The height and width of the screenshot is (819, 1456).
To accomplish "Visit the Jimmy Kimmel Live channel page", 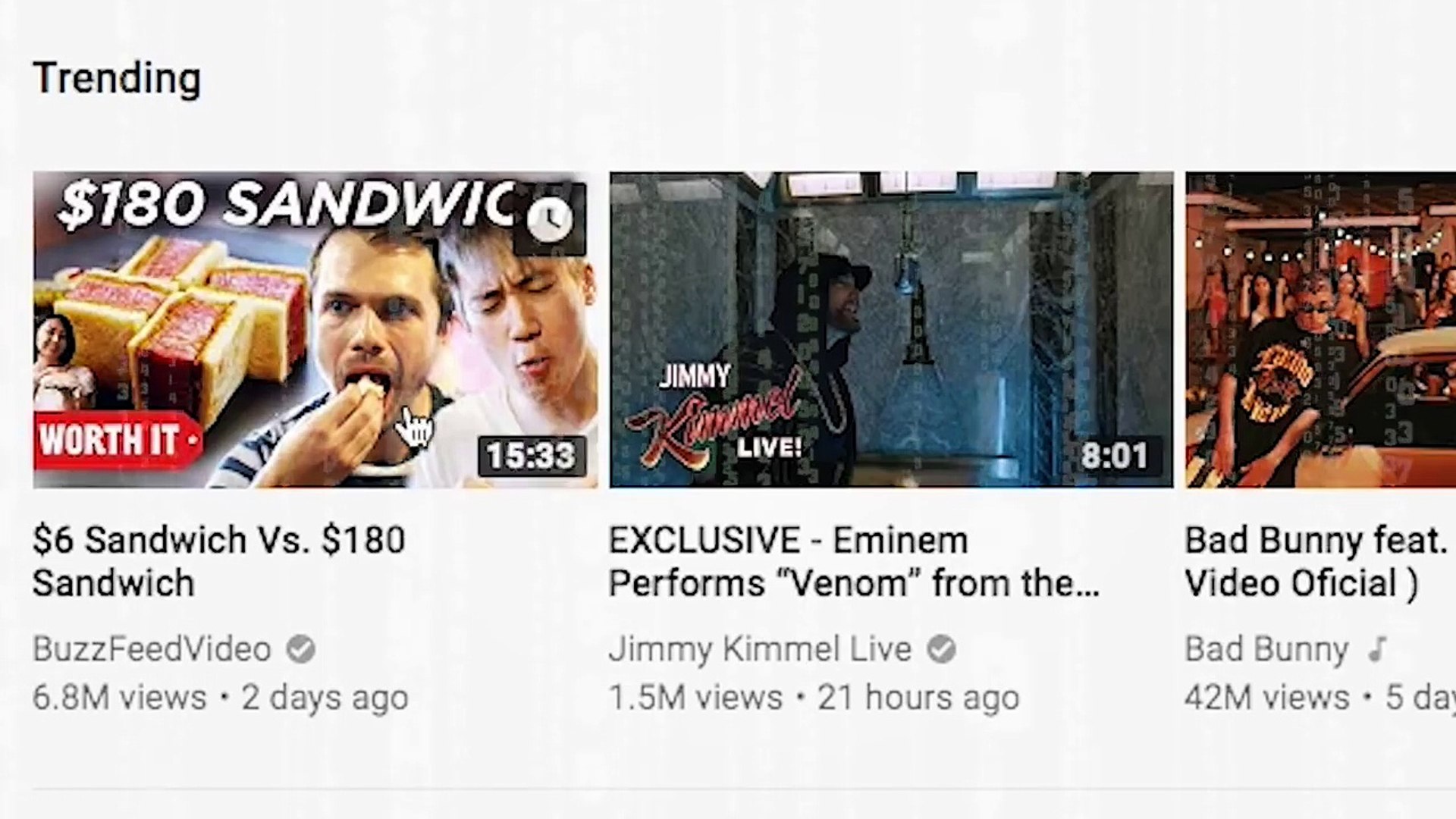I will click(760, 650).
